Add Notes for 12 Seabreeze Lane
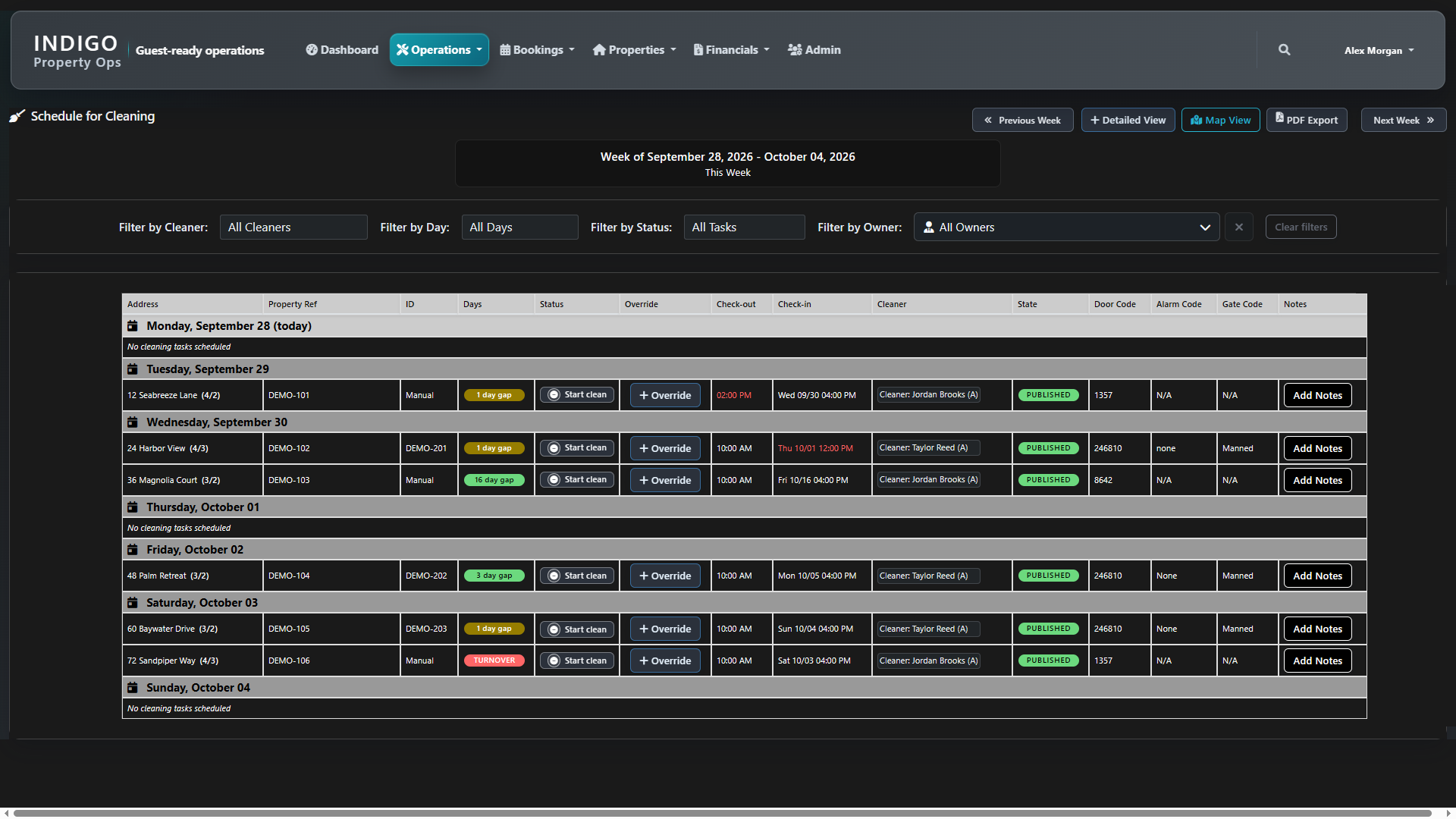This screenshot has height=819, width=1456. click(1317, 395)
